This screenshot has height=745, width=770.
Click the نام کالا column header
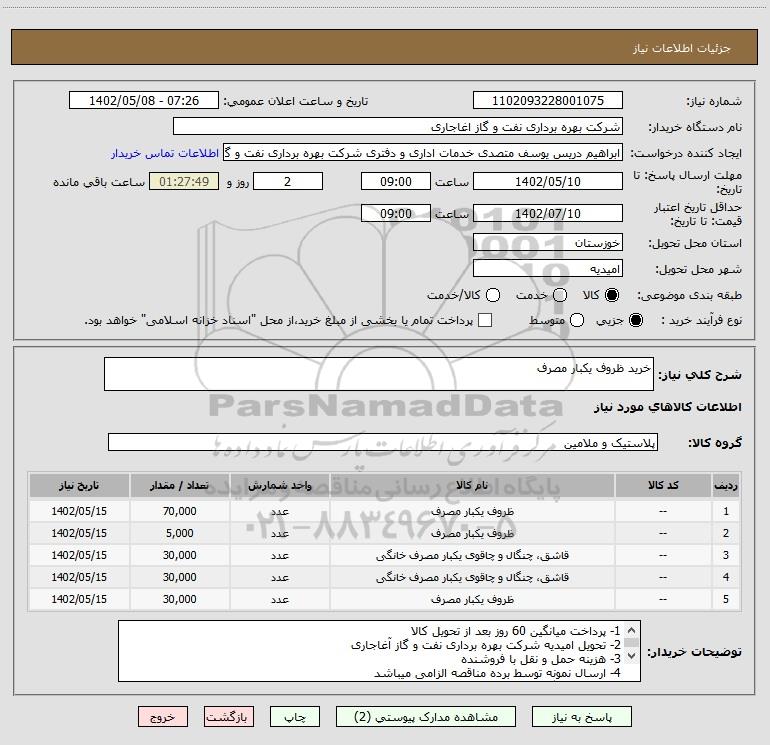pos(472,485)
